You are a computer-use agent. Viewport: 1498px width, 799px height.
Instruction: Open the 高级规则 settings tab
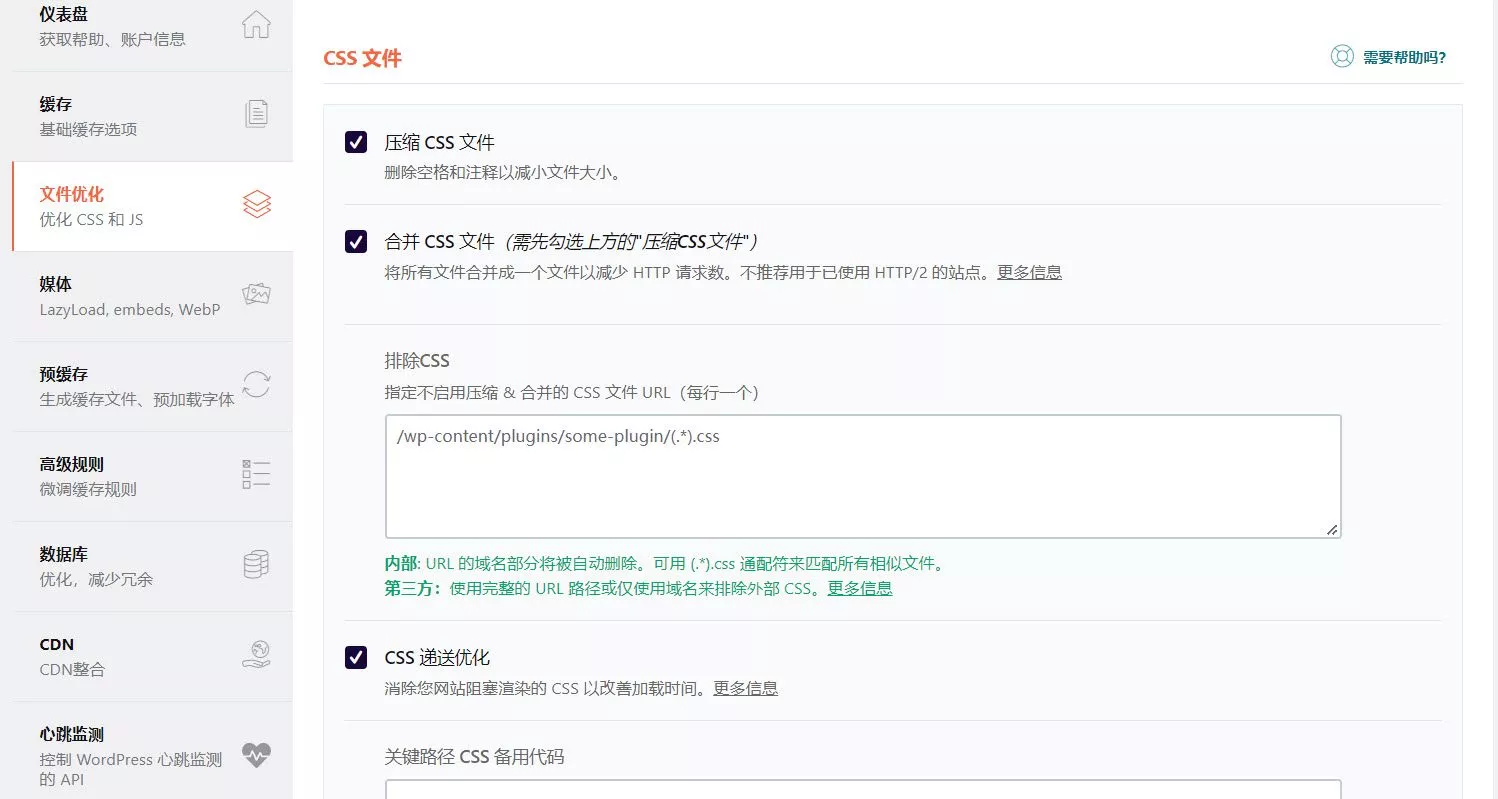(152, 476)
